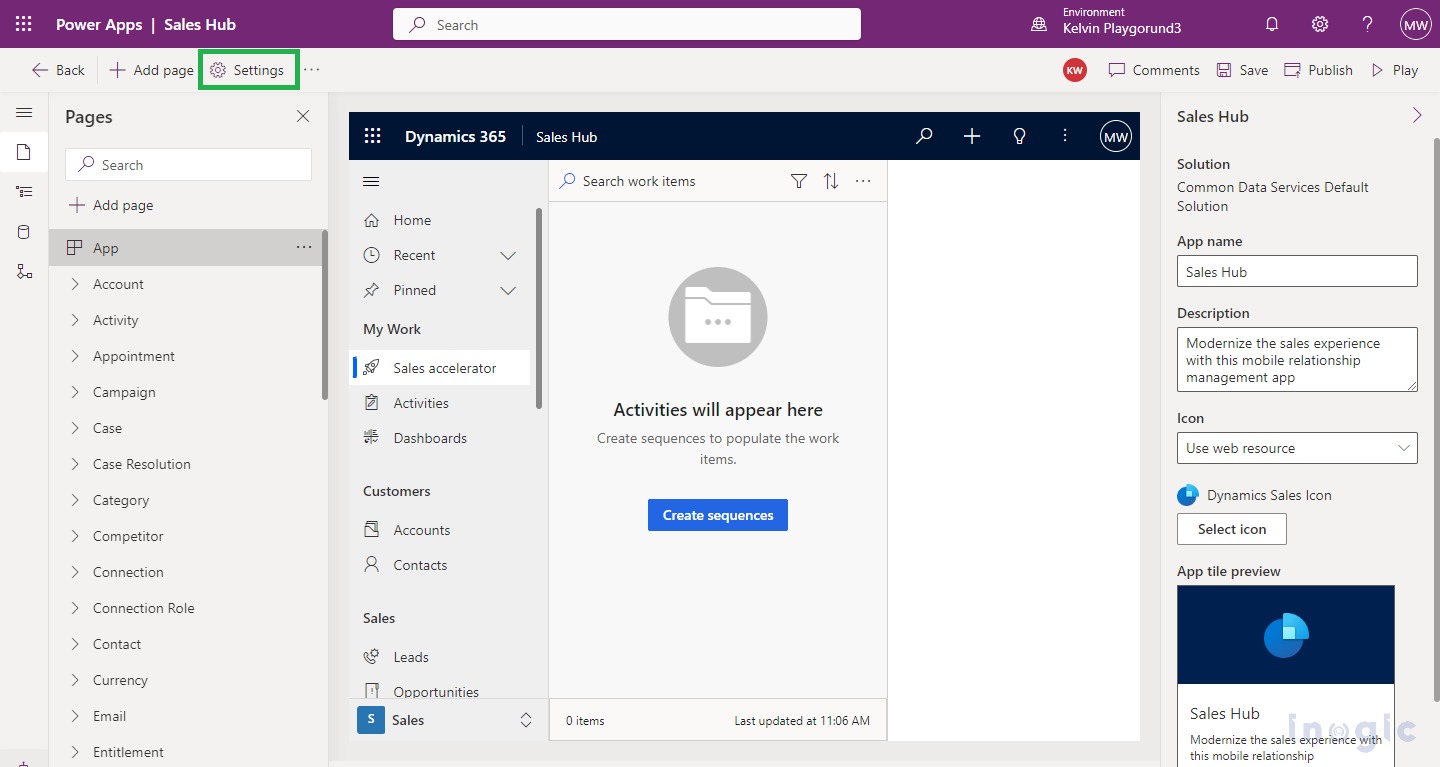Open the Help question mark

tap(1368, 24)
